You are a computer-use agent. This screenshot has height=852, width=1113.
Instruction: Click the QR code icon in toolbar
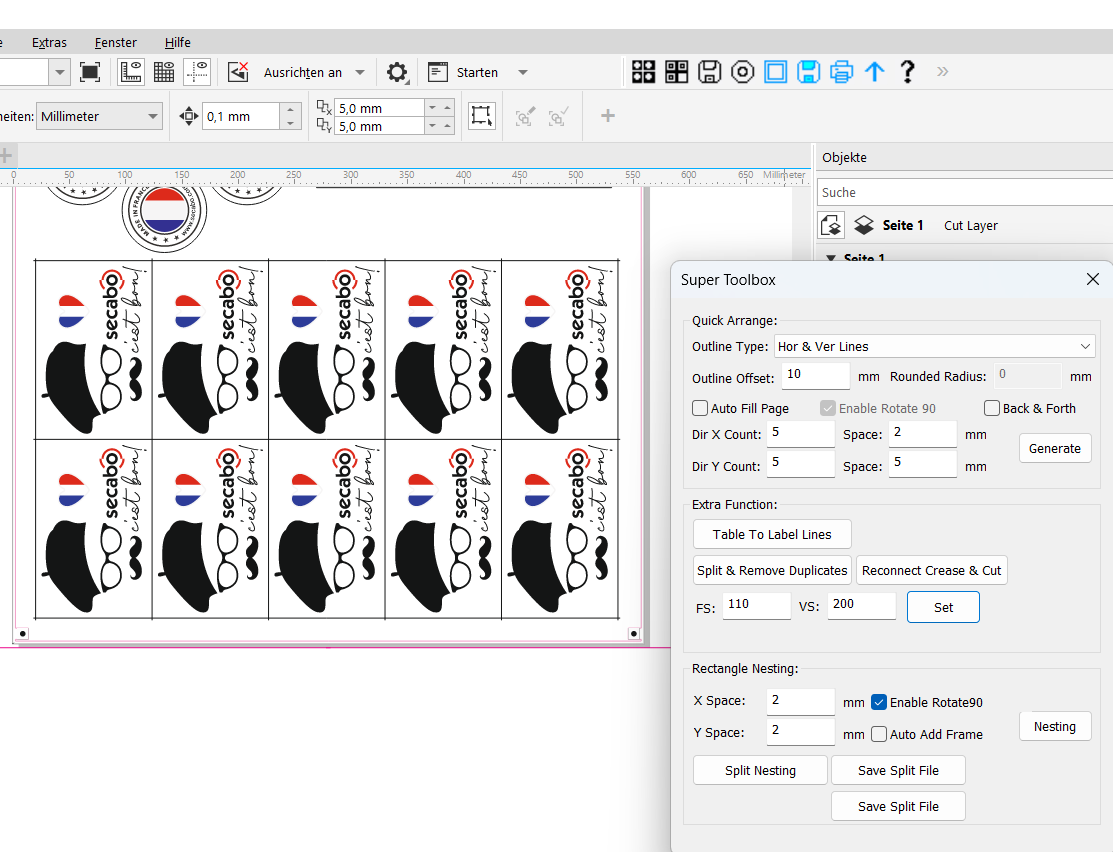click(677, 72)
